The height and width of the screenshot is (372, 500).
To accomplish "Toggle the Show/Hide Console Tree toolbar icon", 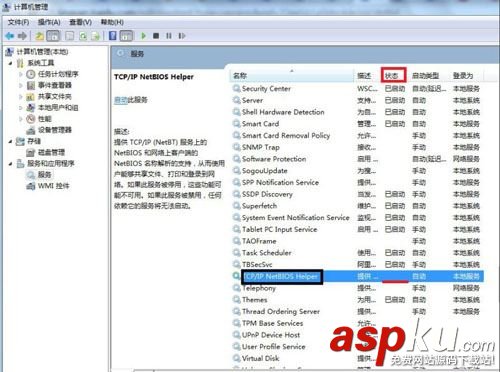I will coord(53,36).
